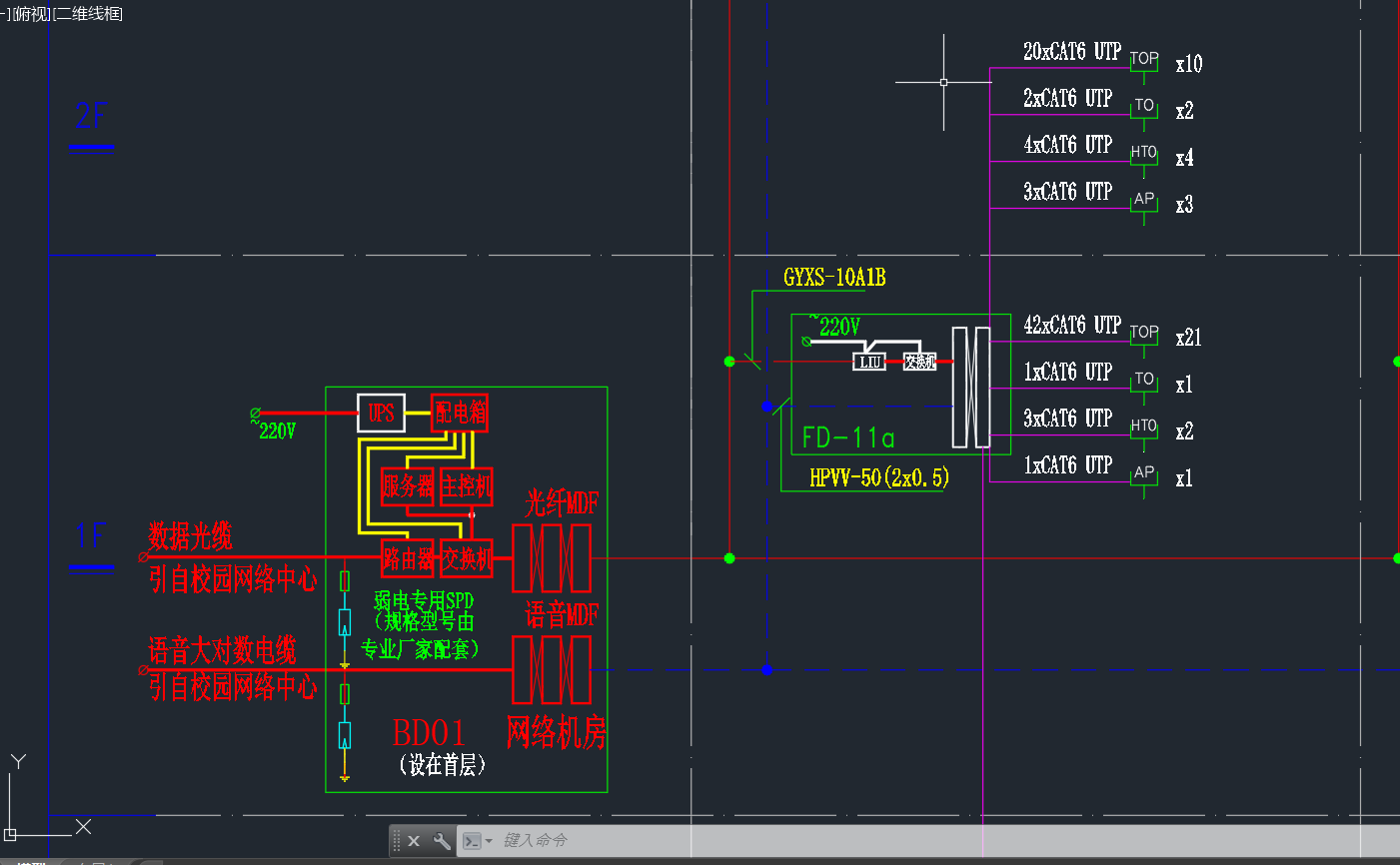Select the 主控机 block
The image size is (1400, 865).
click(467, 486)
